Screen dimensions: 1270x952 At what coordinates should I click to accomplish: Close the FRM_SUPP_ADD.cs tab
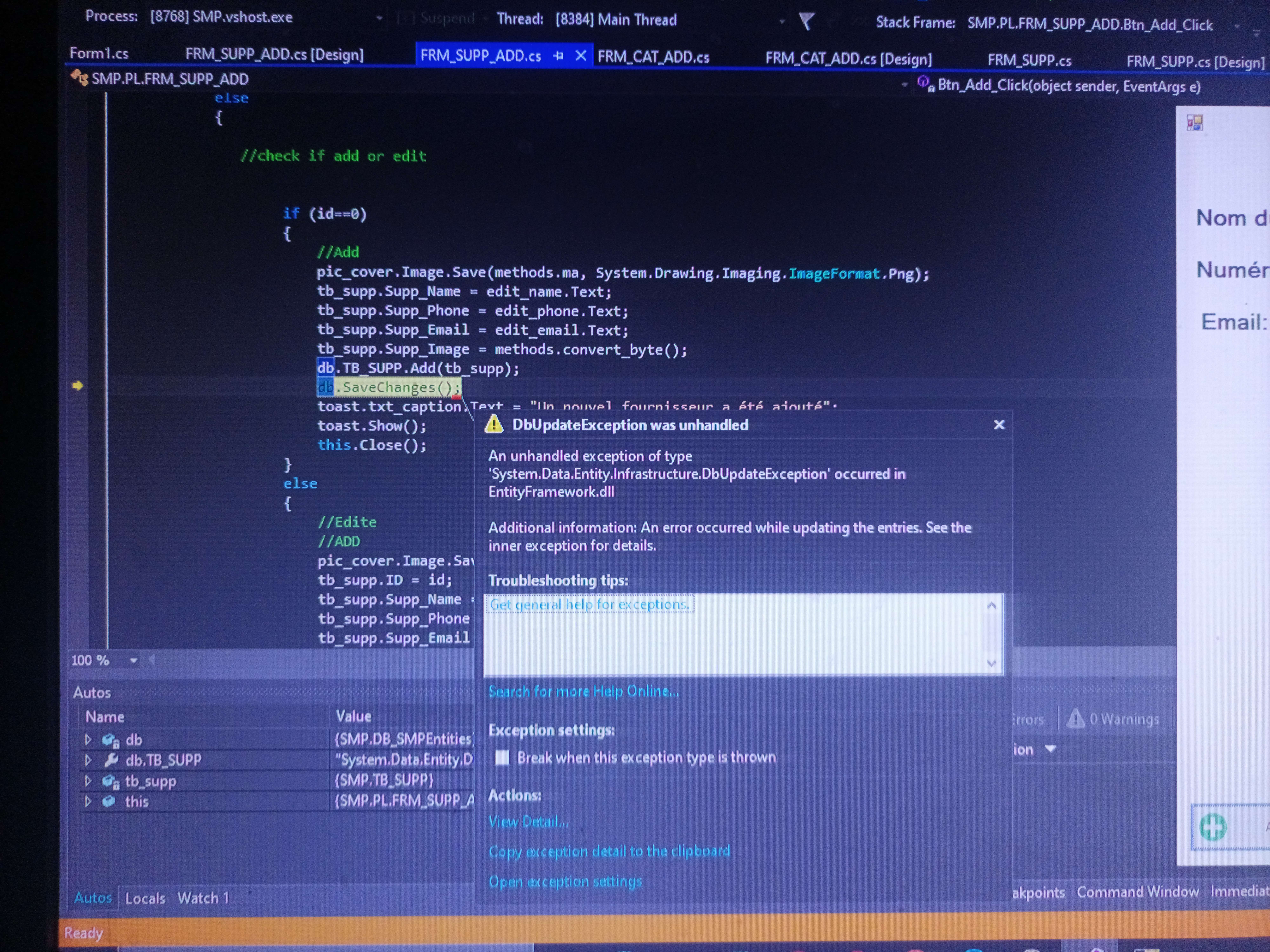click(581, 56)
